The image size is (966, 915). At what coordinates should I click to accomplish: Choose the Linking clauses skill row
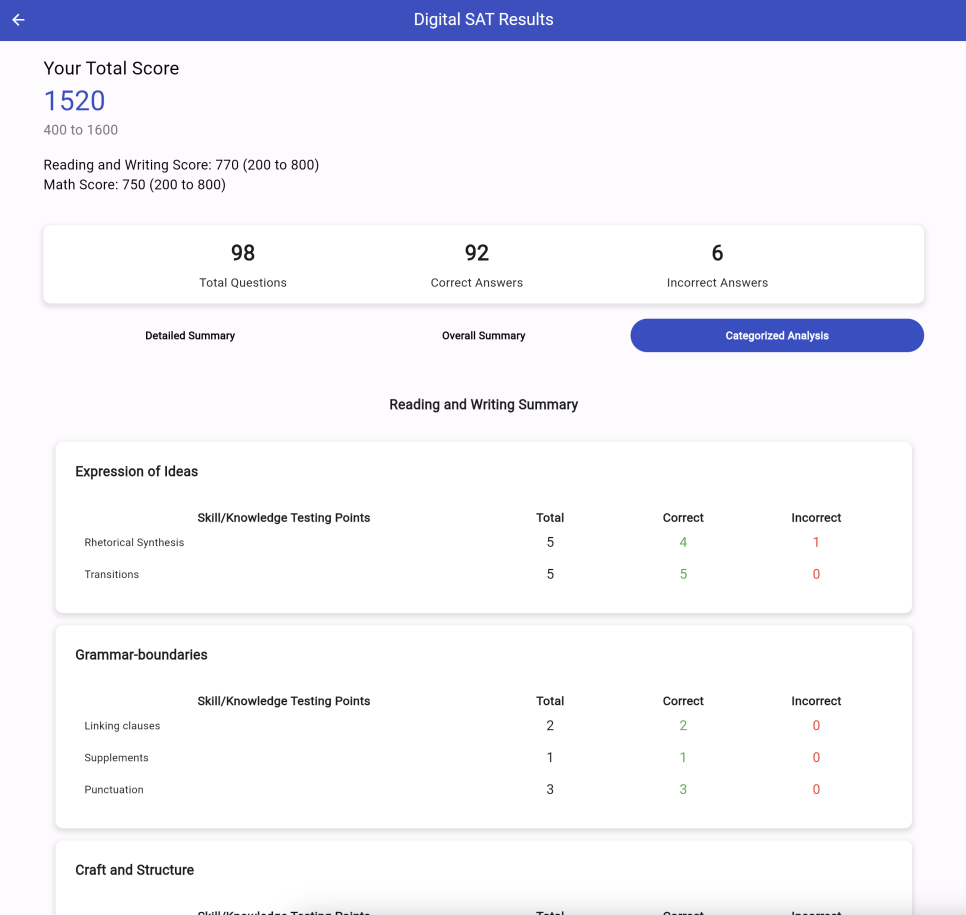[x=122, y=726]
